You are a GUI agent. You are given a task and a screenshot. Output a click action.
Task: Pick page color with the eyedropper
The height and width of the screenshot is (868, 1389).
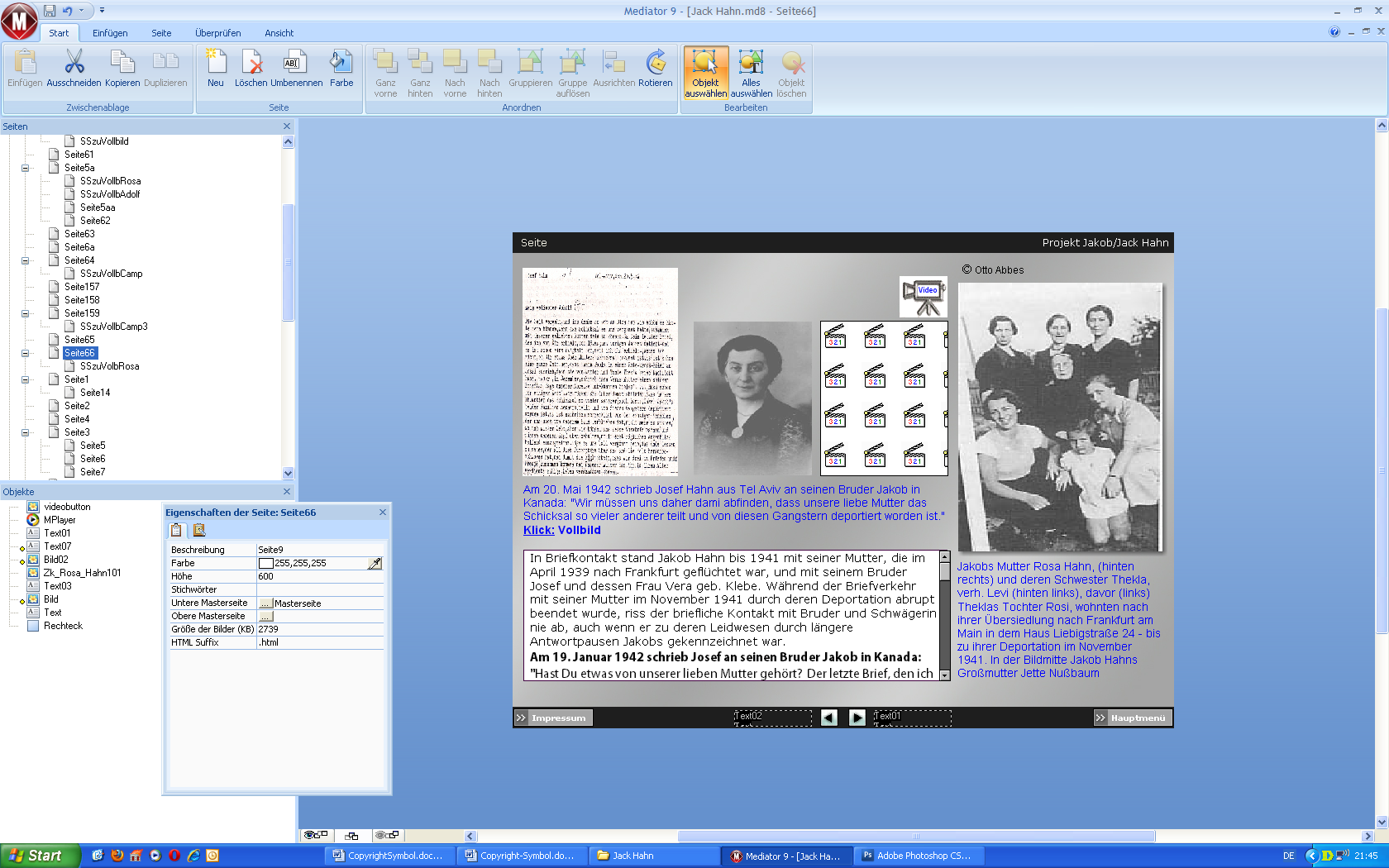pos(375,563)
